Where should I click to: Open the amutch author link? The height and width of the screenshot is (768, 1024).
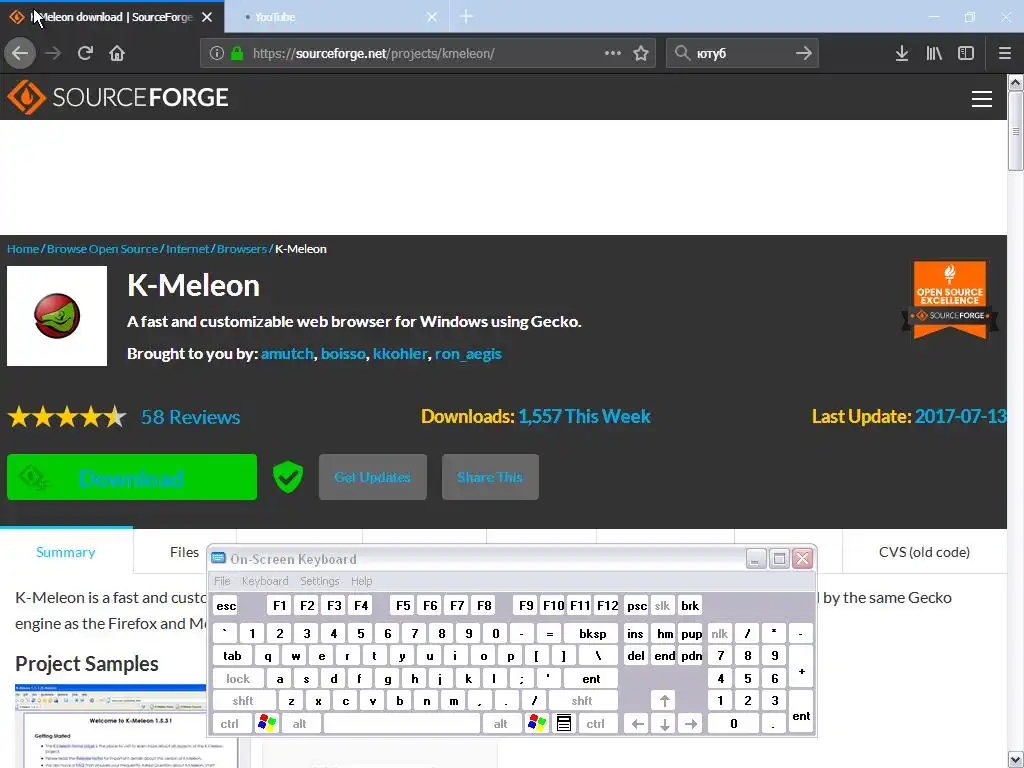(x=287, y=354)
